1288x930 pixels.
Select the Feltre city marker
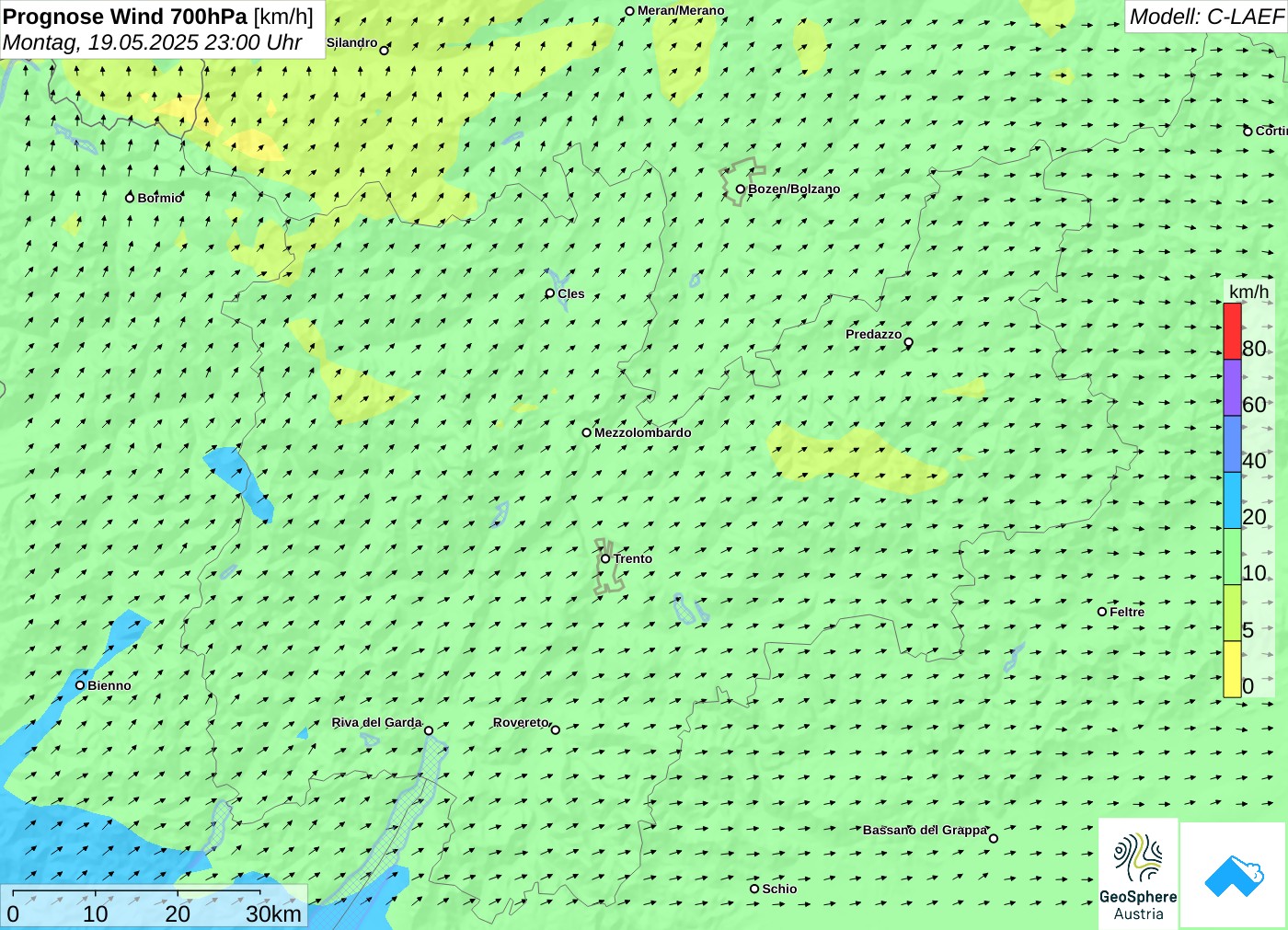tap(1102, 612)
